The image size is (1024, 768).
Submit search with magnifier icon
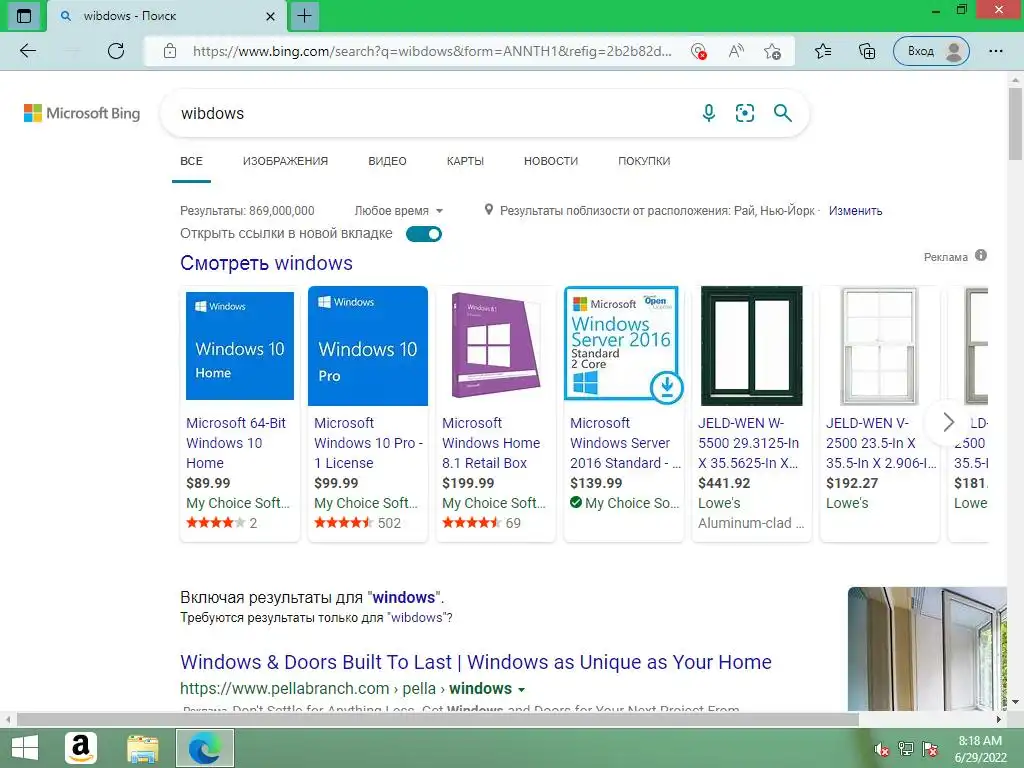(782, 113)
